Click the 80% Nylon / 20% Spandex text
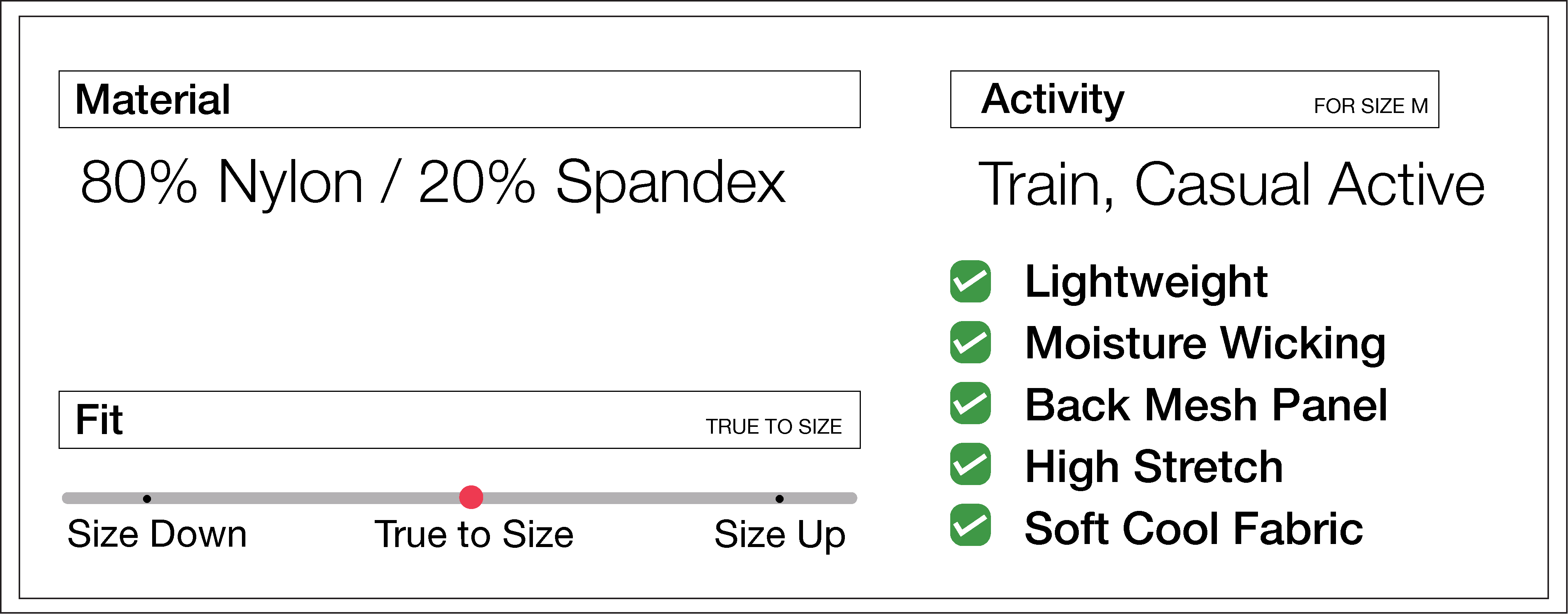Image resolution: width=1568 pixels, height=614 pixels. point(433,182)
